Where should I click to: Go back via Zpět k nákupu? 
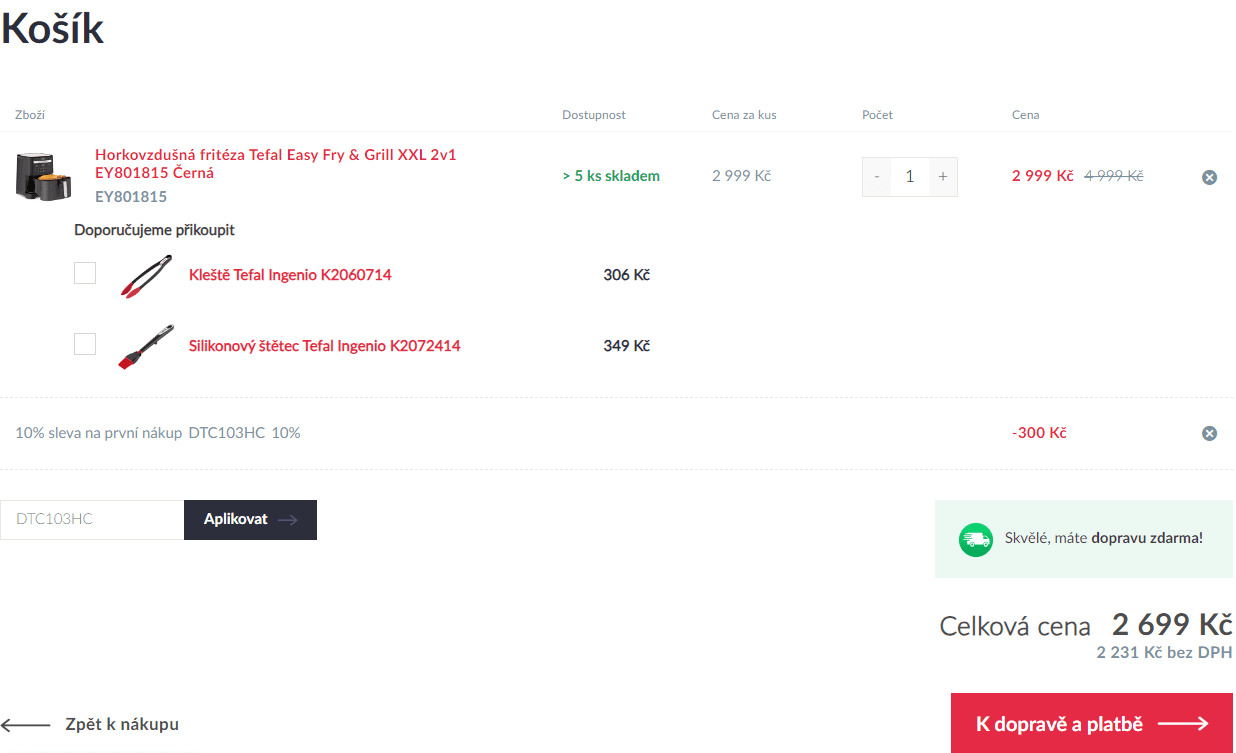click(90, 724)
